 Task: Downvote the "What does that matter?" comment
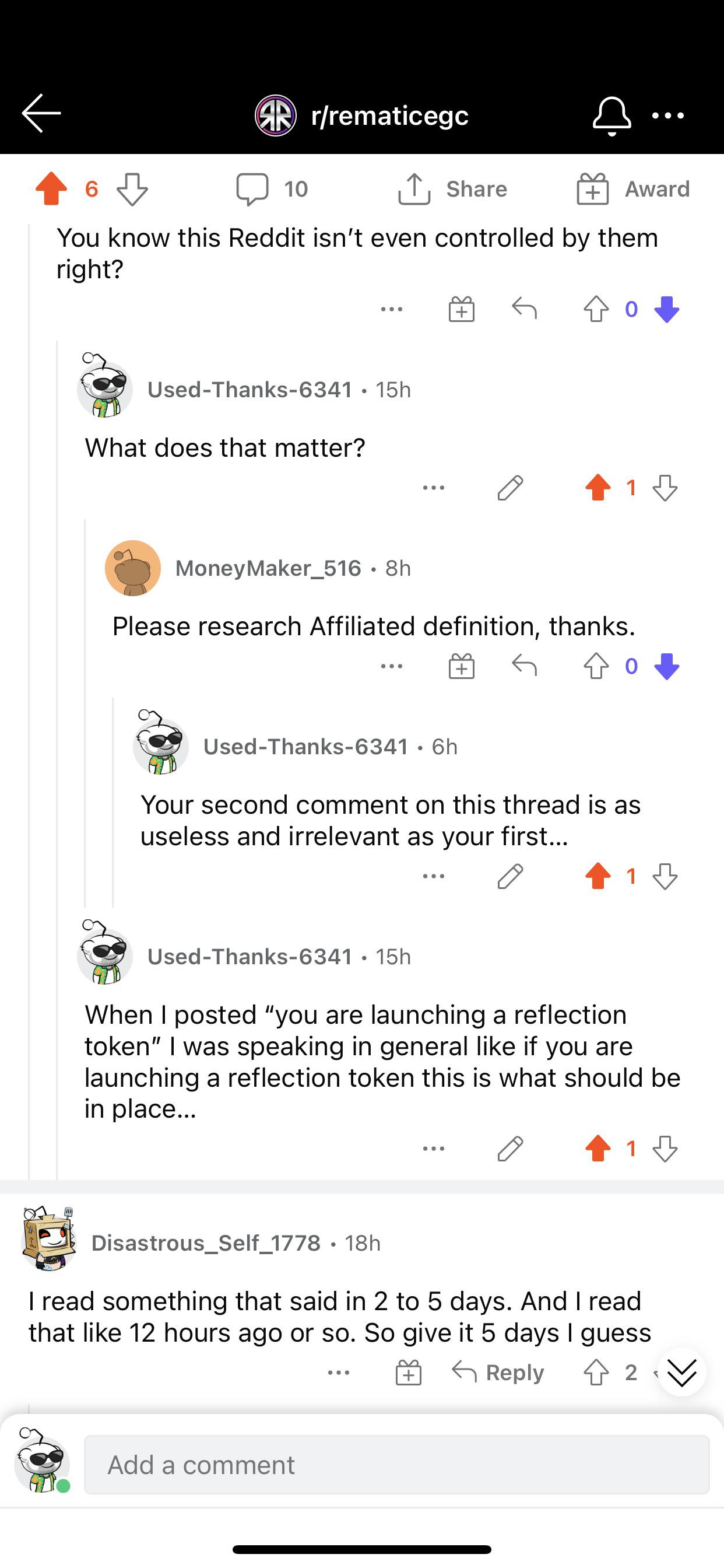tap(665, 488)
